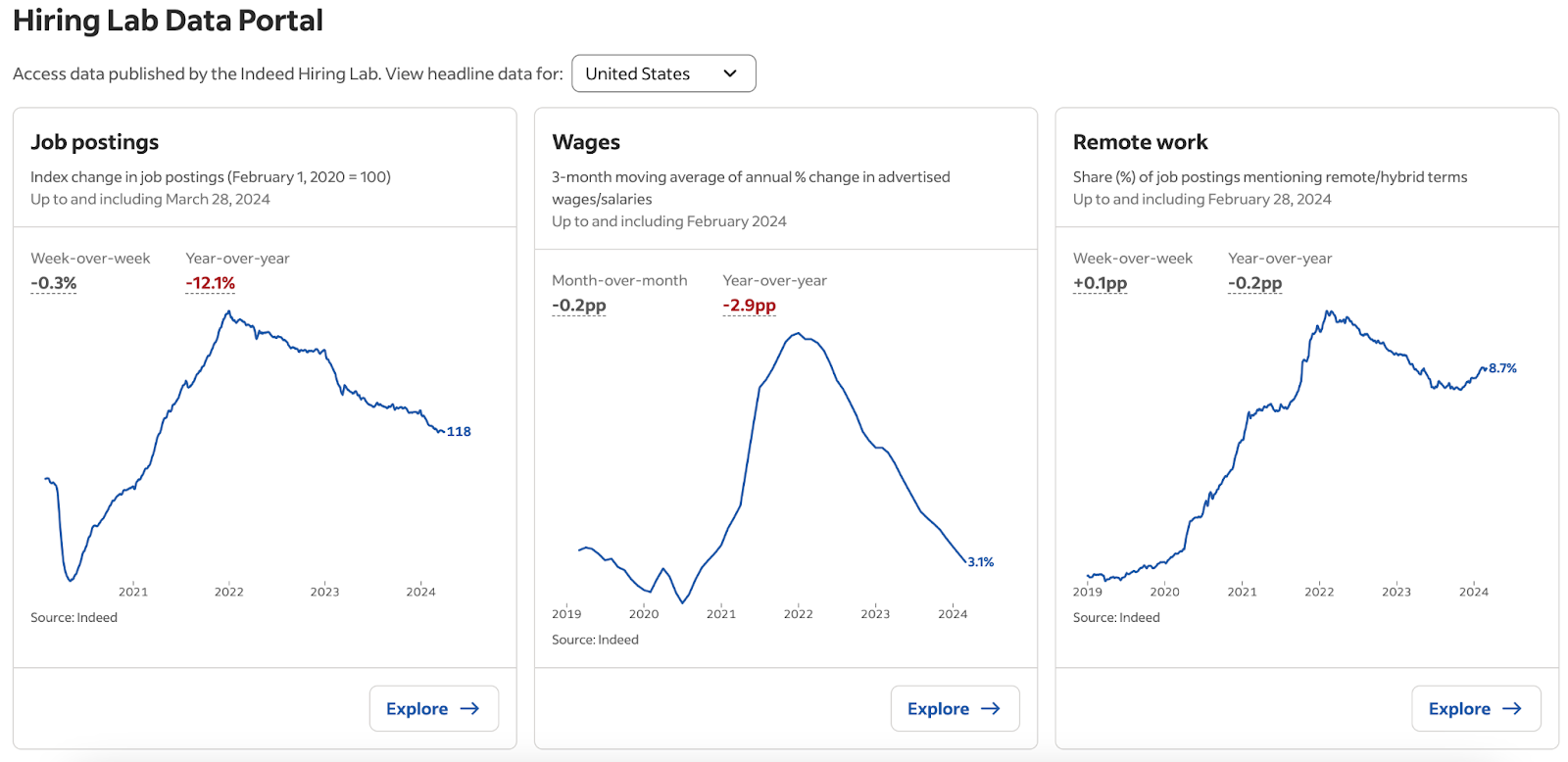Click the 8.7% data point label
1568x762 pixels.
point(1503,368)
